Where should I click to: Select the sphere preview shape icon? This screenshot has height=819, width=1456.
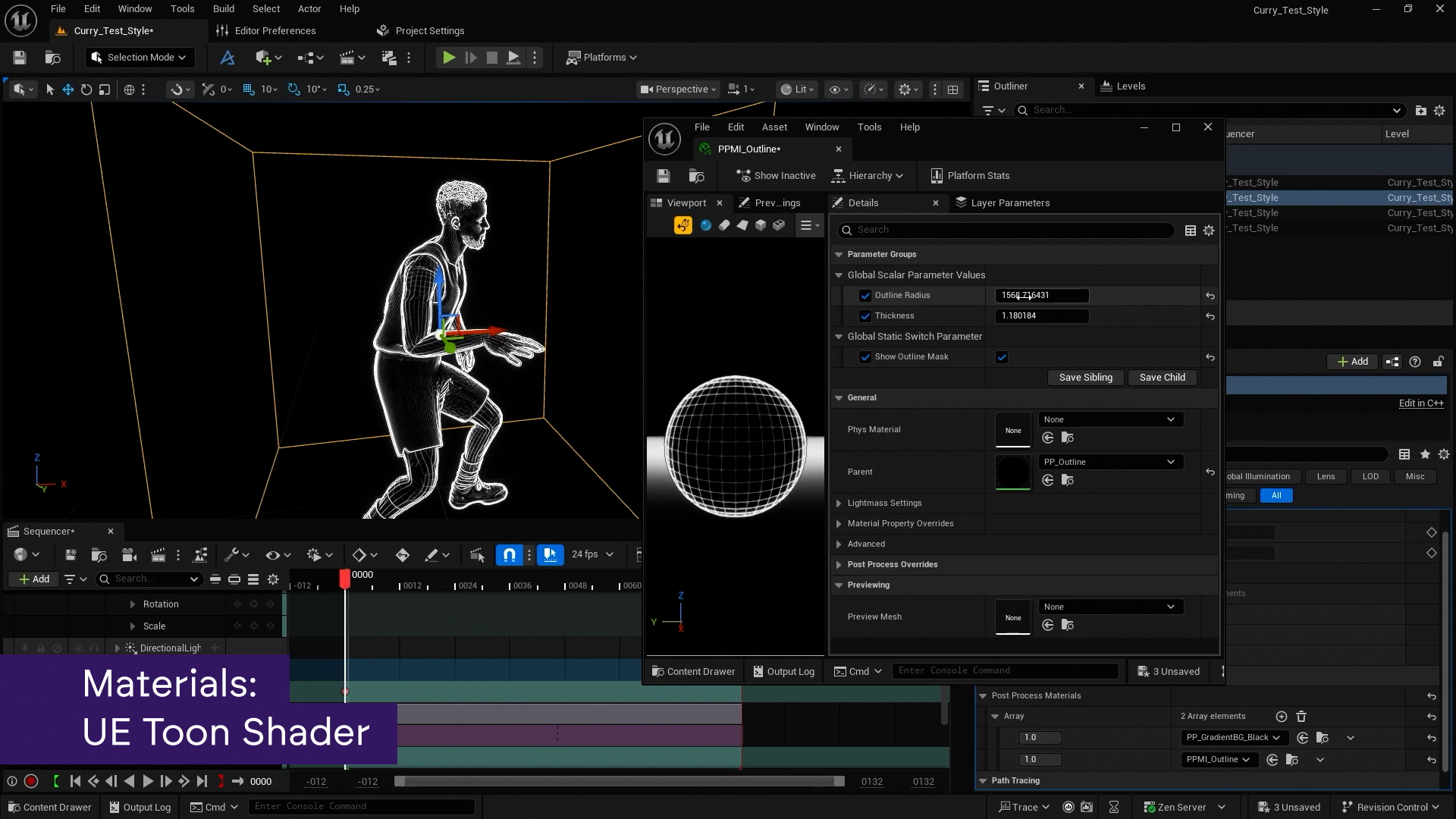pyautogui.click(x=706, y=225)
